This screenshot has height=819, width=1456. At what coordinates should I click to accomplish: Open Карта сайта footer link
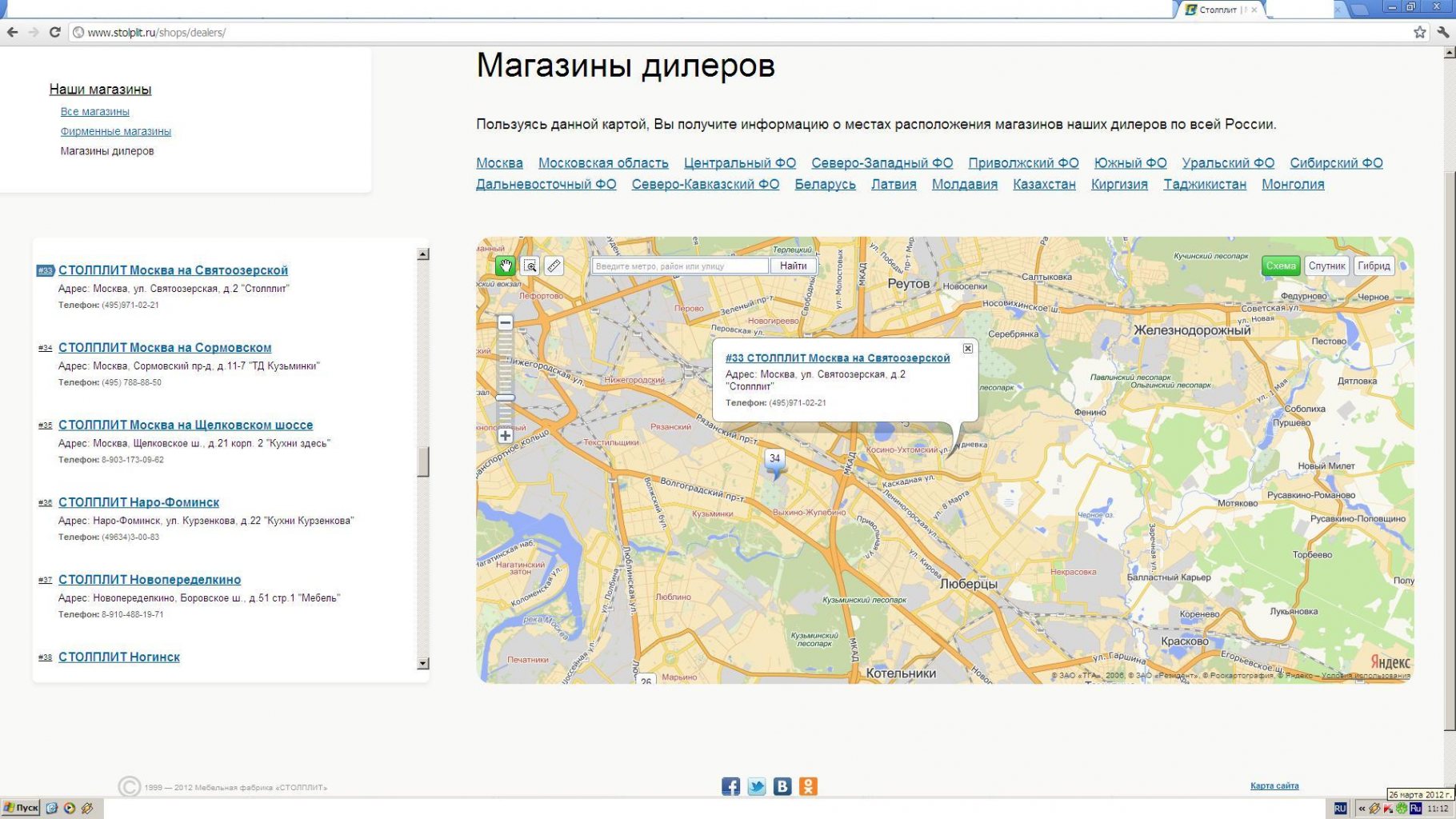1274,786
